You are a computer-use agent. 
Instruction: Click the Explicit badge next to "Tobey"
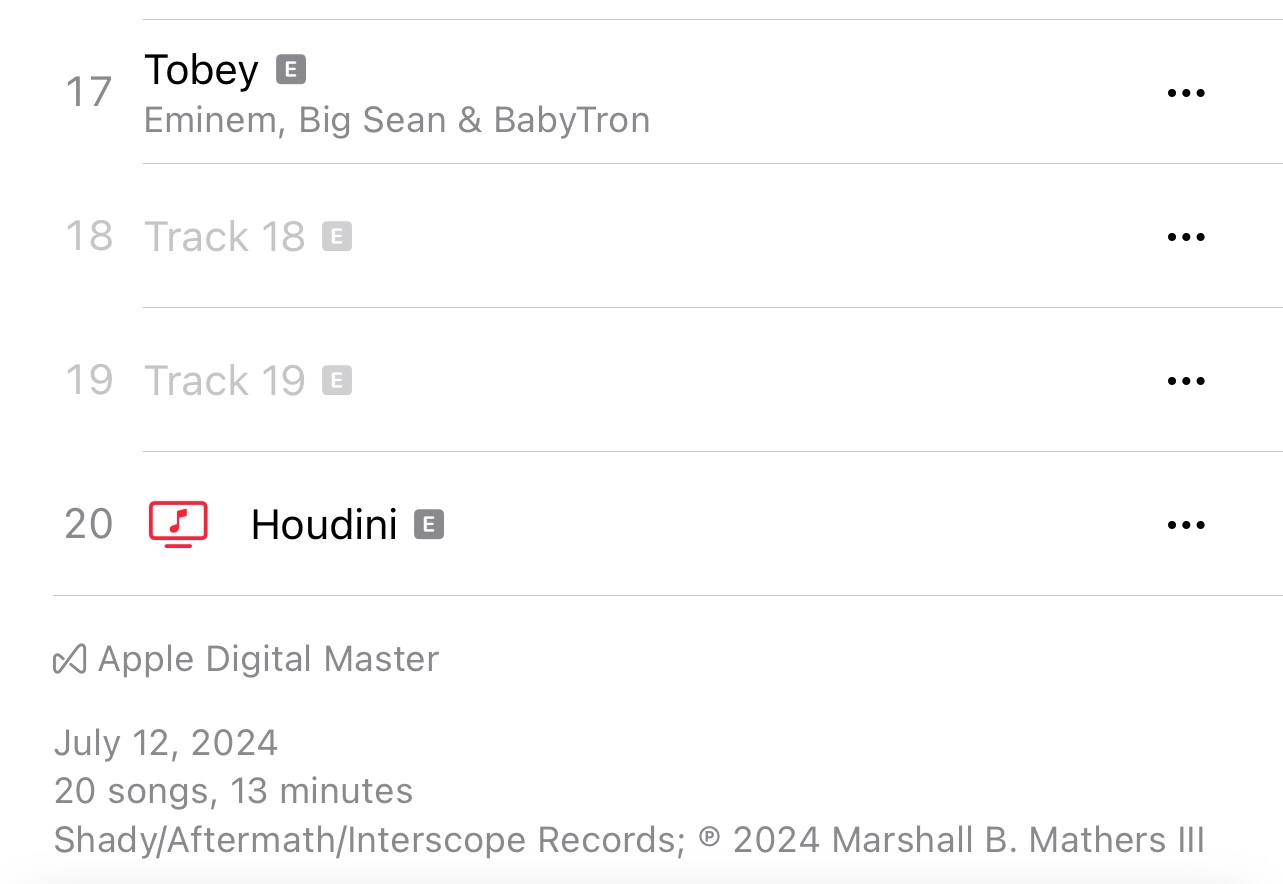(290, 70)
